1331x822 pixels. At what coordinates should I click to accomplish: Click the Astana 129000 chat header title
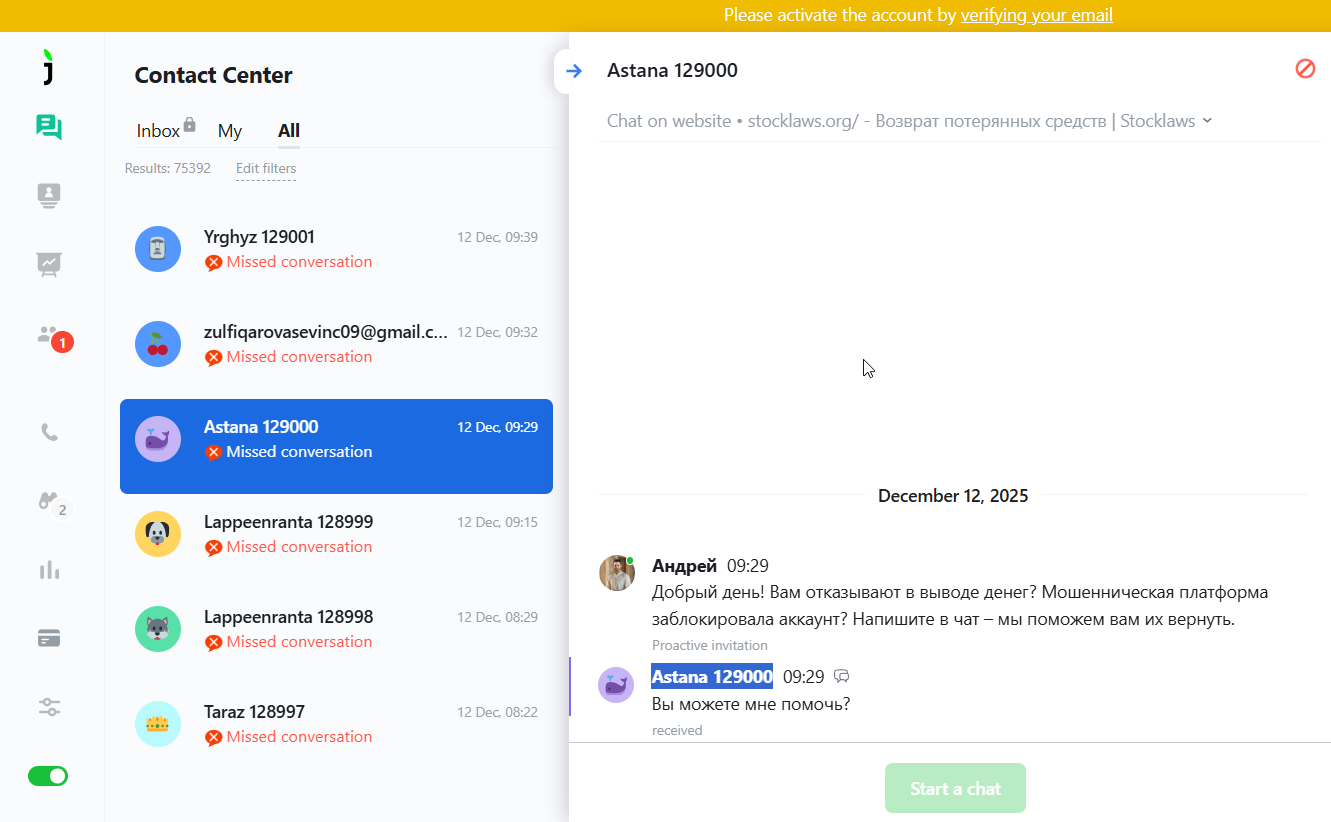pos(672,70)
